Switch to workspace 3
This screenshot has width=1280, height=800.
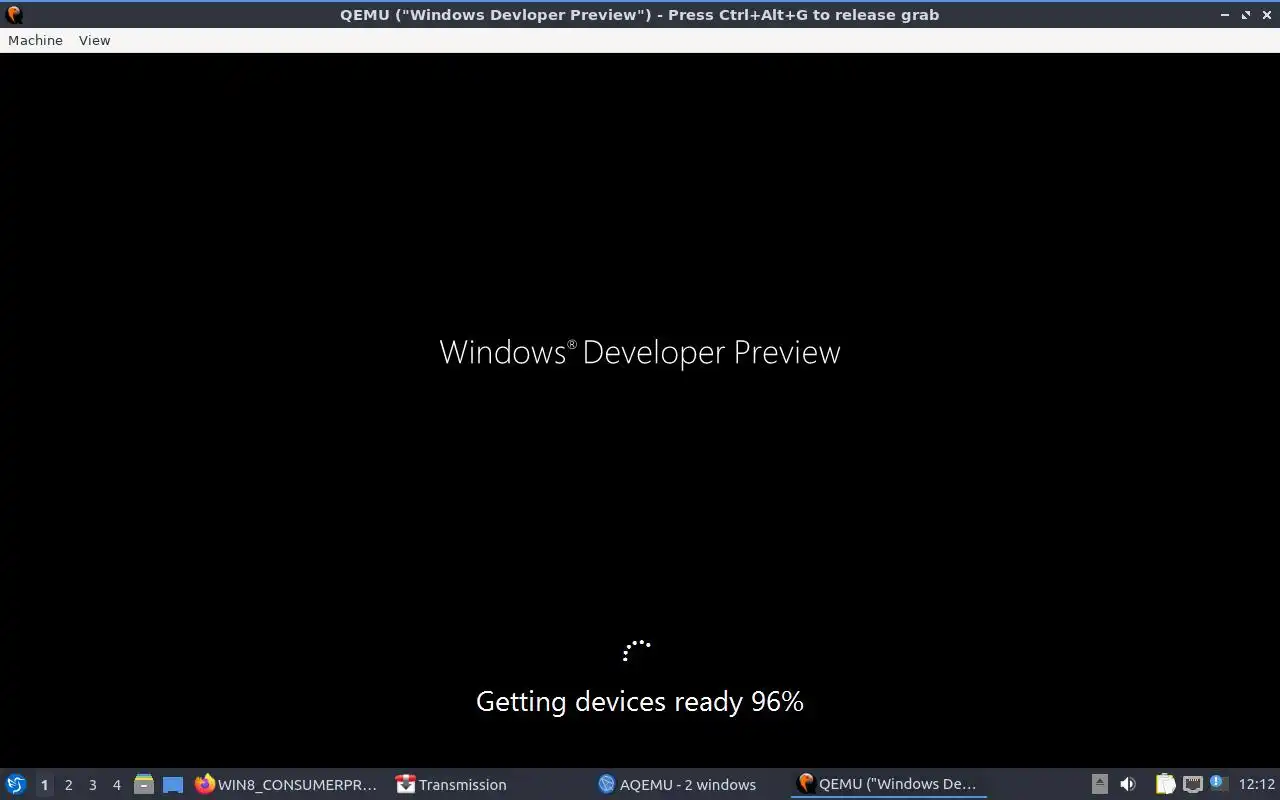click(x=92, y=784)
